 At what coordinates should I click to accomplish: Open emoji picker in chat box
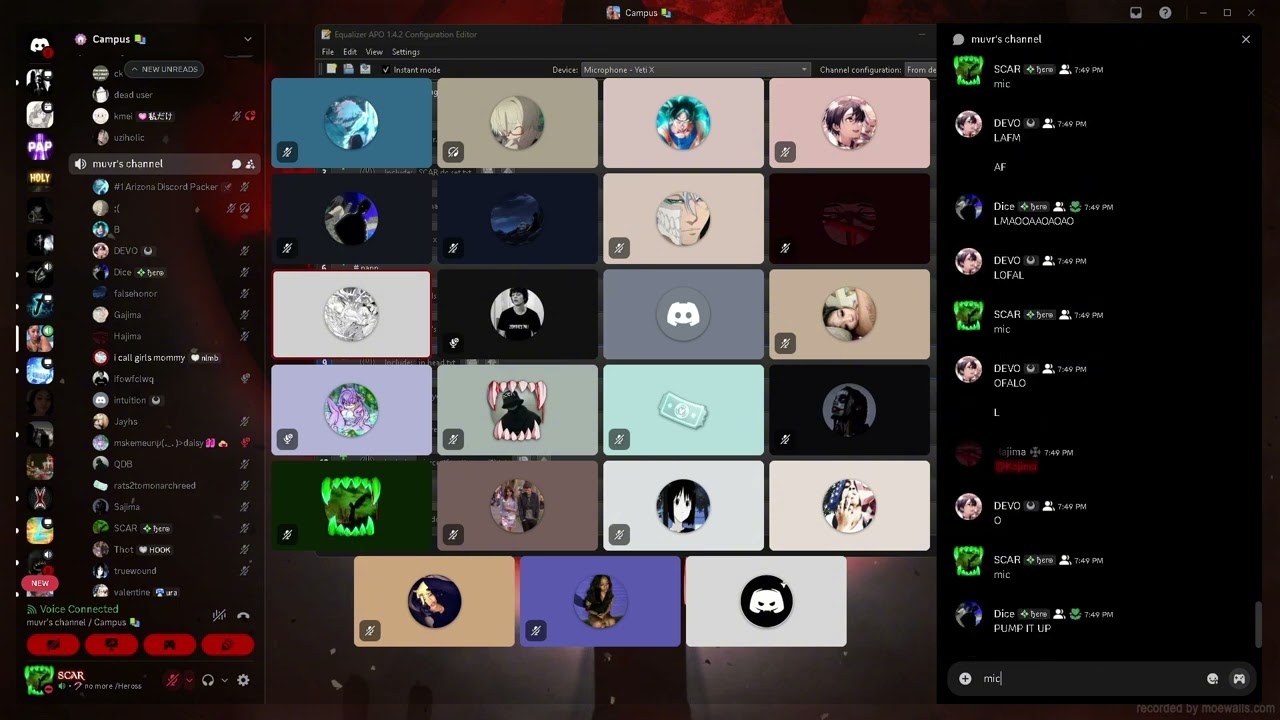1212,678
